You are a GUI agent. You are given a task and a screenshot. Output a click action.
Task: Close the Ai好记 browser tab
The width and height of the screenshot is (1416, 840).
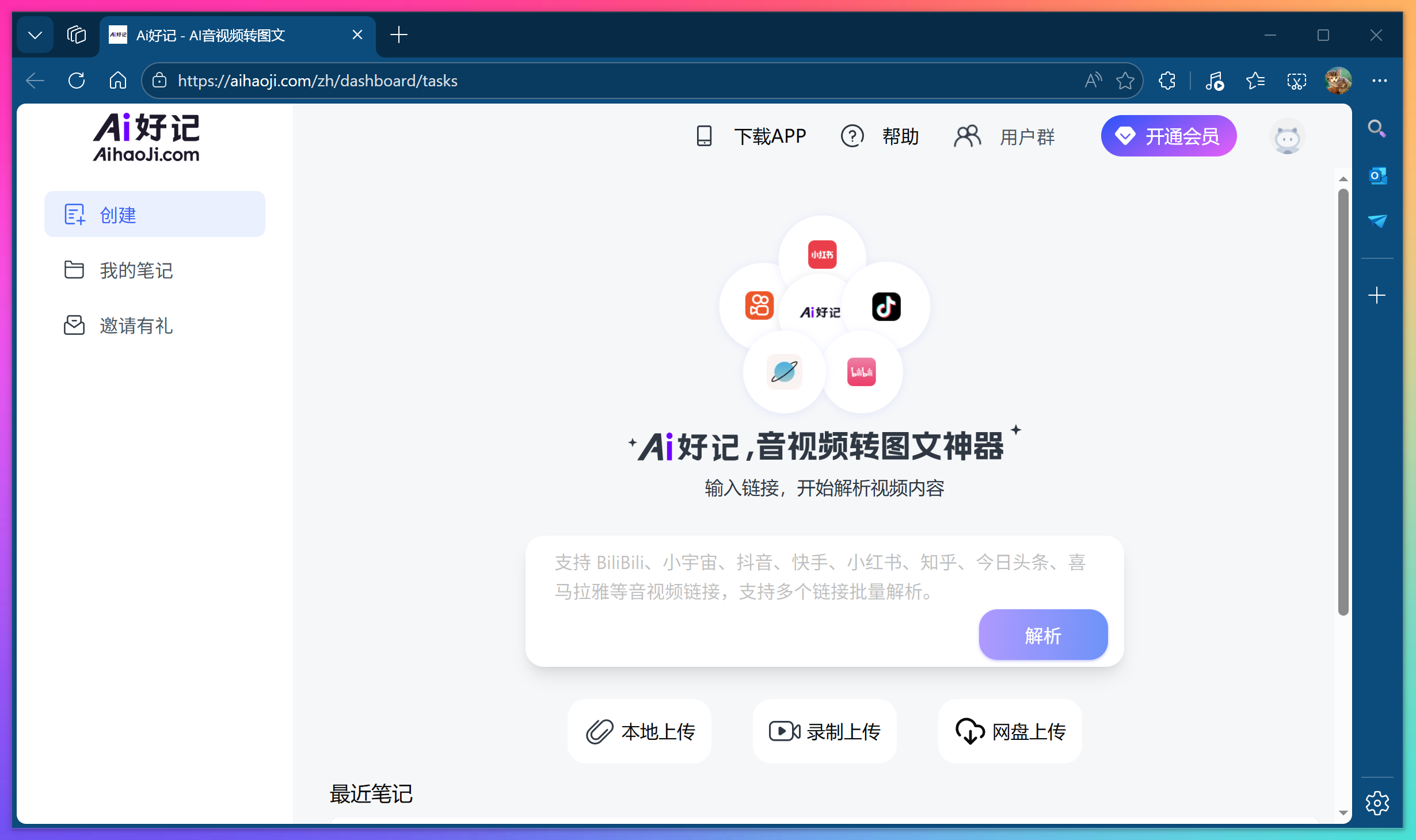pyautogui.click(x=357, y=35)
